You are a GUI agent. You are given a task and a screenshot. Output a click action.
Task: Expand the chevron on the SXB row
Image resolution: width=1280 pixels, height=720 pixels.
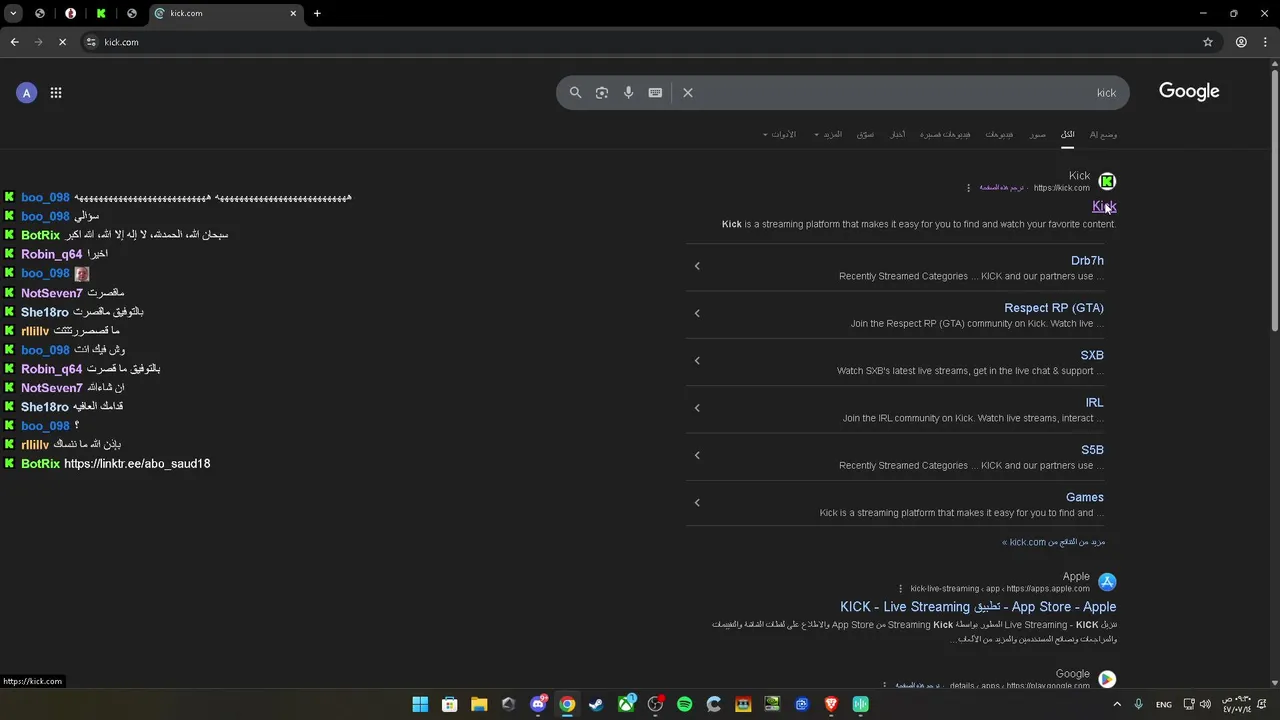click(x=697, y=360)
